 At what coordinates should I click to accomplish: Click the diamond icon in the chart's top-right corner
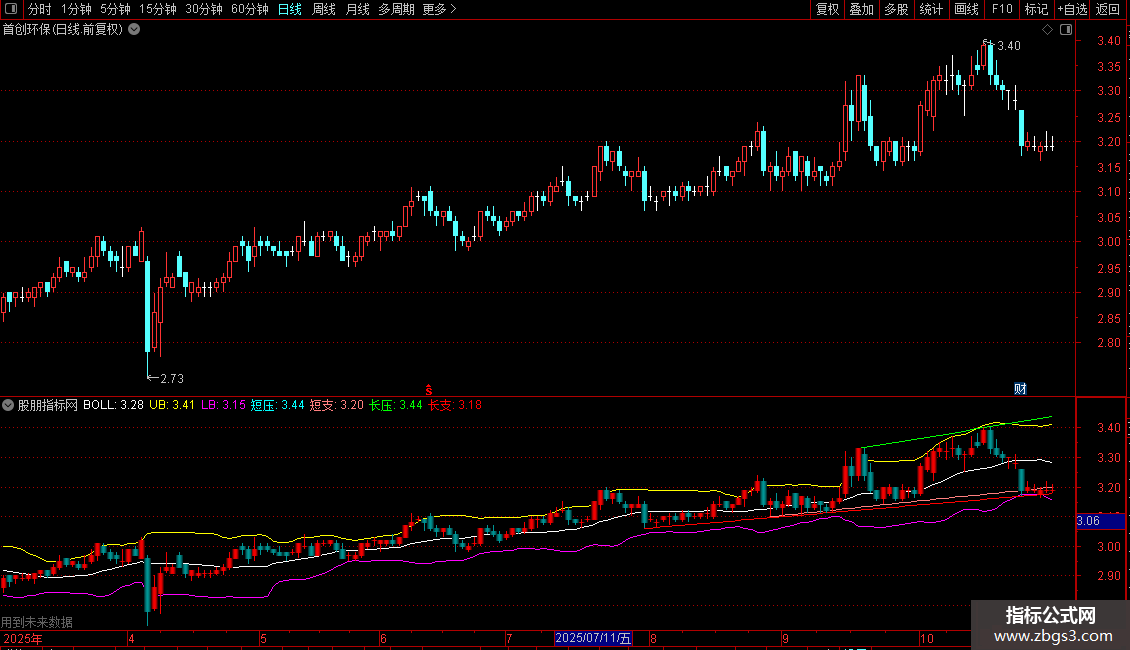point(1048,30)
